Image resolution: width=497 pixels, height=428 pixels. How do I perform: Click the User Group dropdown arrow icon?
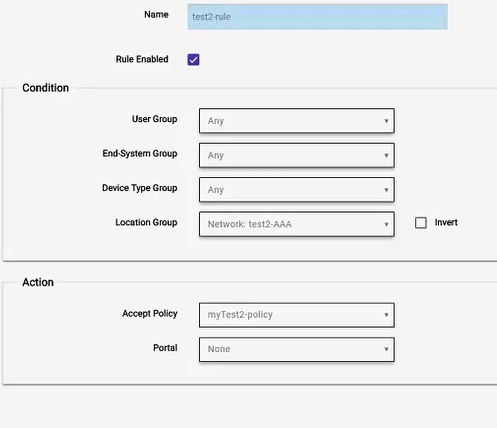coord(386,121)
